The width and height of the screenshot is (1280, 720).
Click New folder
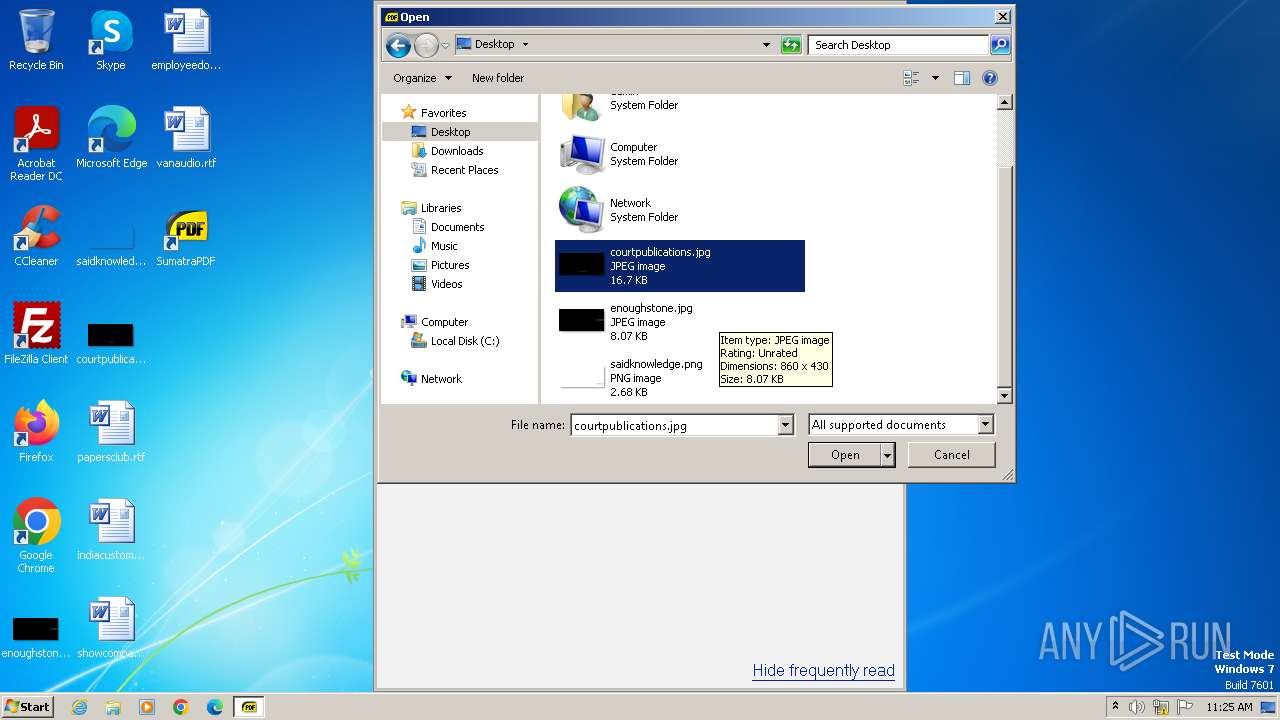tap(498, 78)
